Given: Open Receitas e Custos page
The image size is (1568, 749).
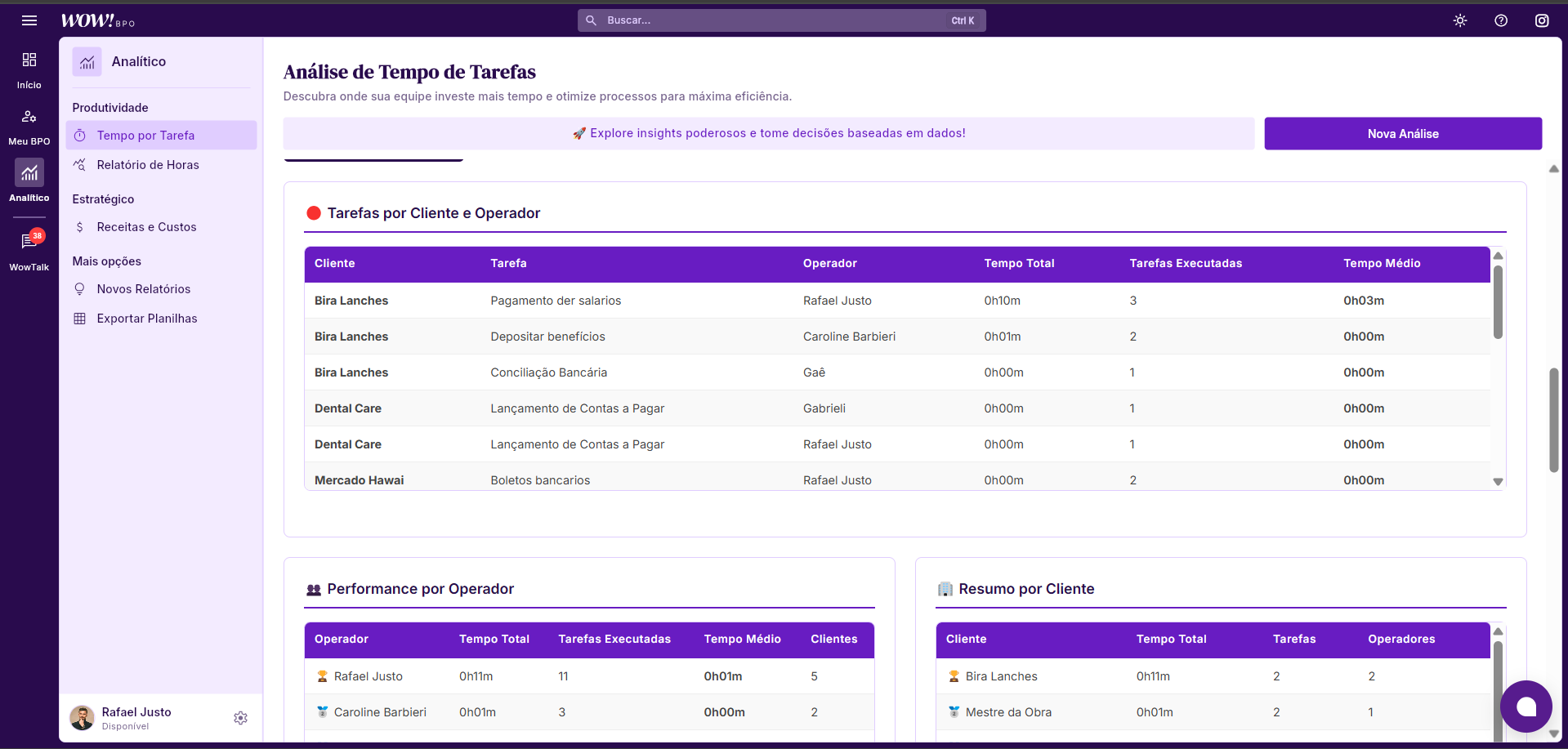Looking at the screenshot, I should tap(146, 227).
